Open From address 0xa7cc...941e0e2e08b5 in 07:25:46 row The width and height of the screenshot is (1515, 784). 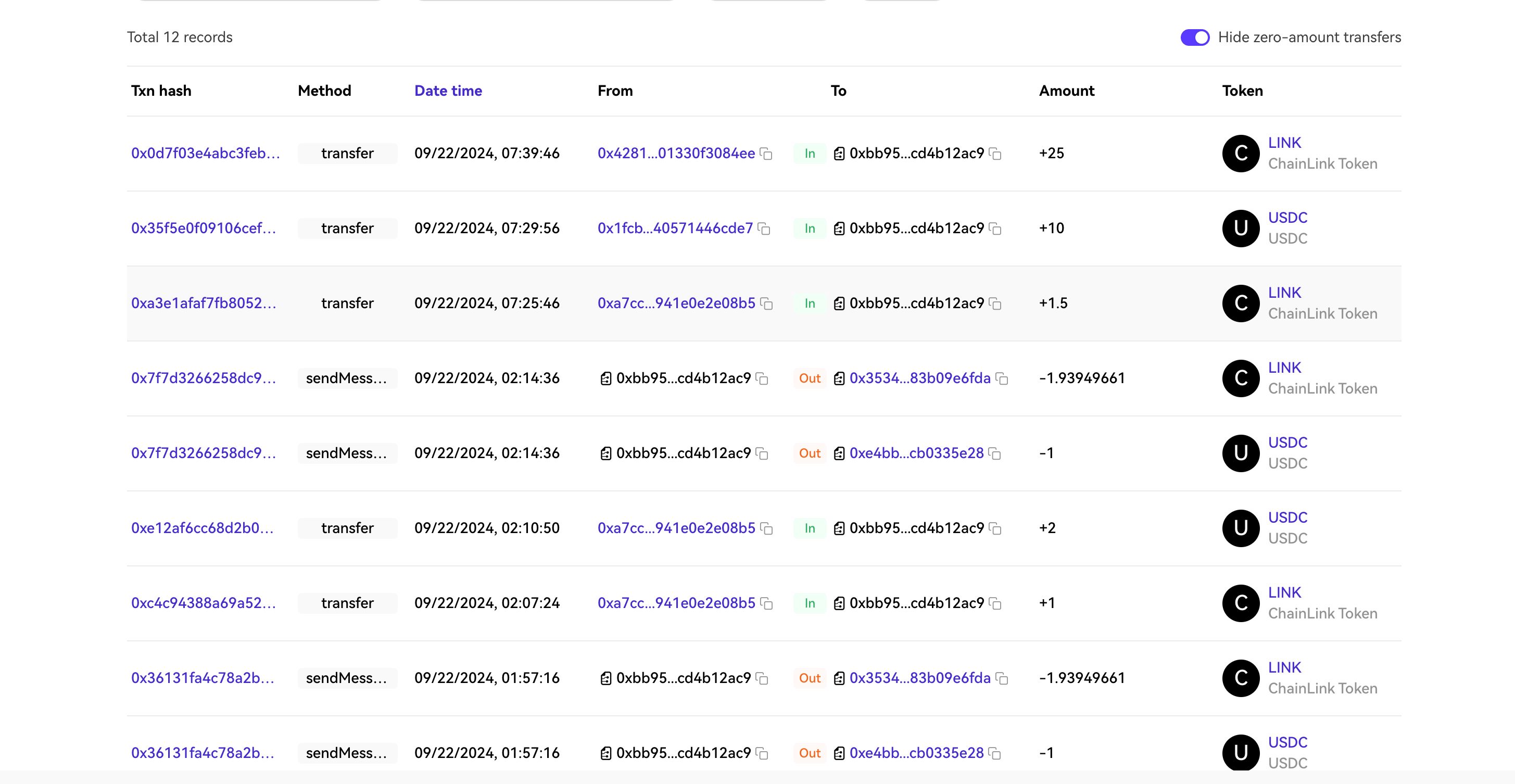click(x=676, y=303)
